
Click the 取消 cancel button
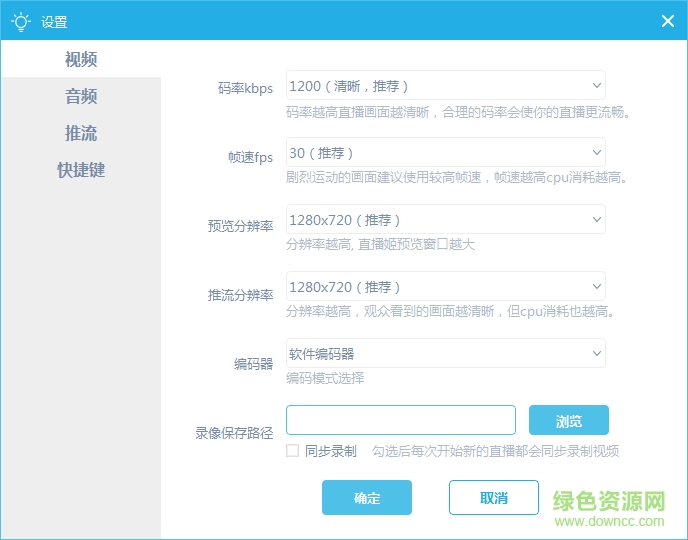point(493,498)
